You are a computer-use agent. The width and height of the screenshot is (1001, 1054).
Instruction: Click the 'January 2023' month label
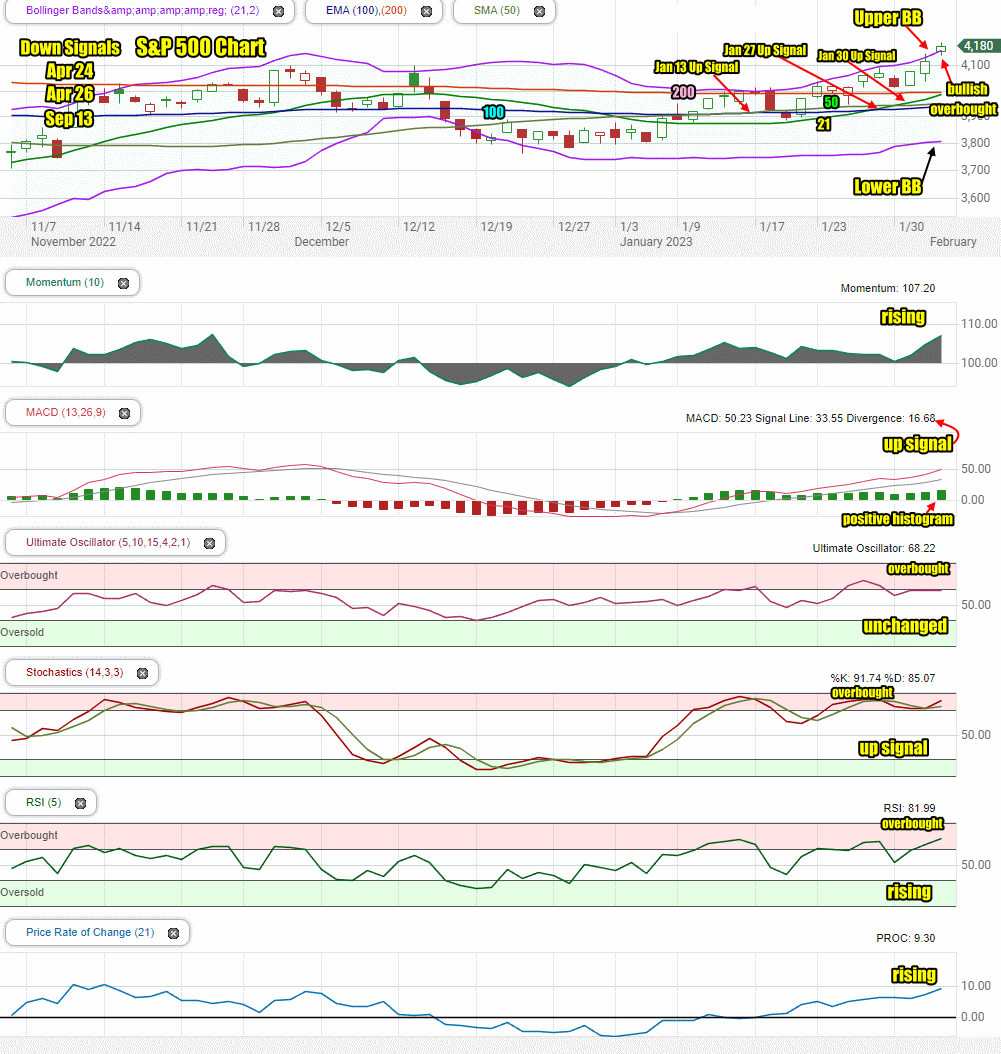(x=656, y=242)
